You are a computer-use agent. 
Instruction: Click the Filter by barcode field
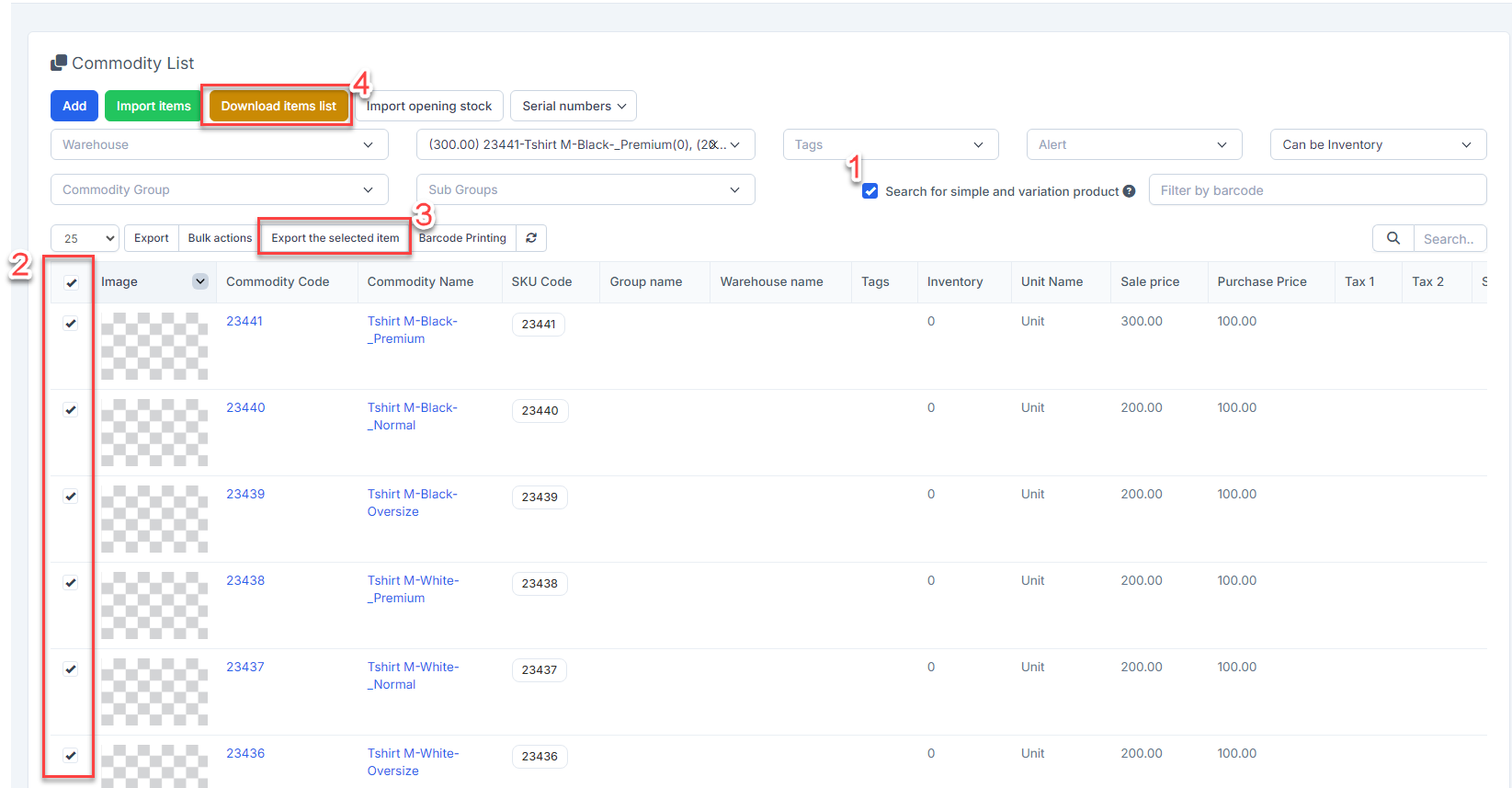point(1316,190)
